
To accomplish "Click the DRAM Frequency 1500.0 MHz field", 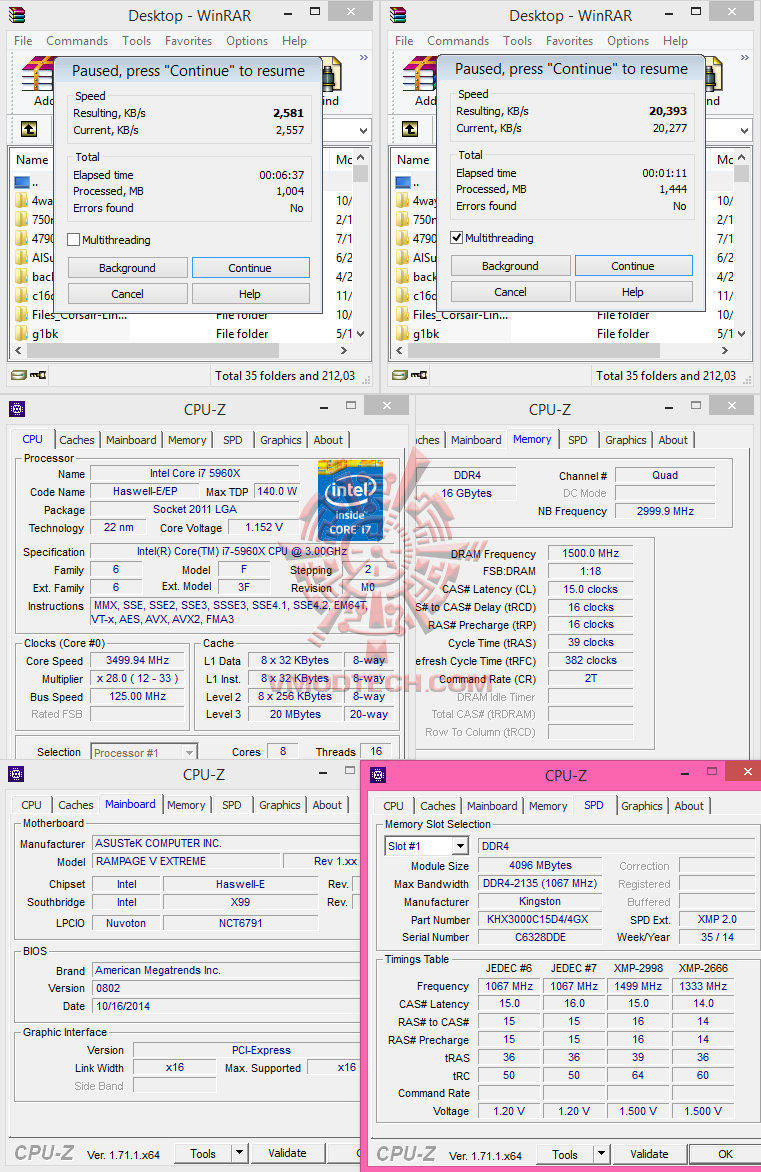I will pyautogui.click(x=591, y=553).
